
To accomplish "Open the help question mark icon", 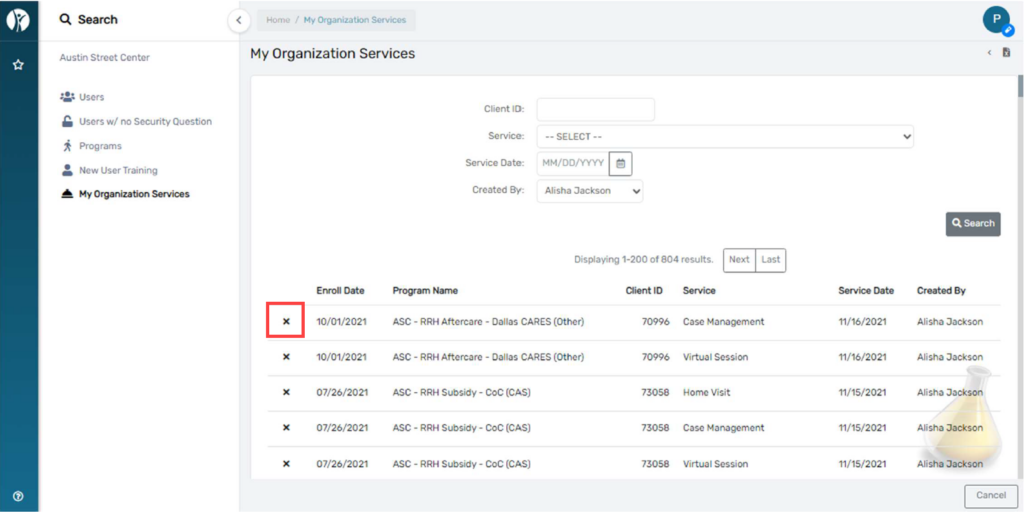I will coord(18,496).
